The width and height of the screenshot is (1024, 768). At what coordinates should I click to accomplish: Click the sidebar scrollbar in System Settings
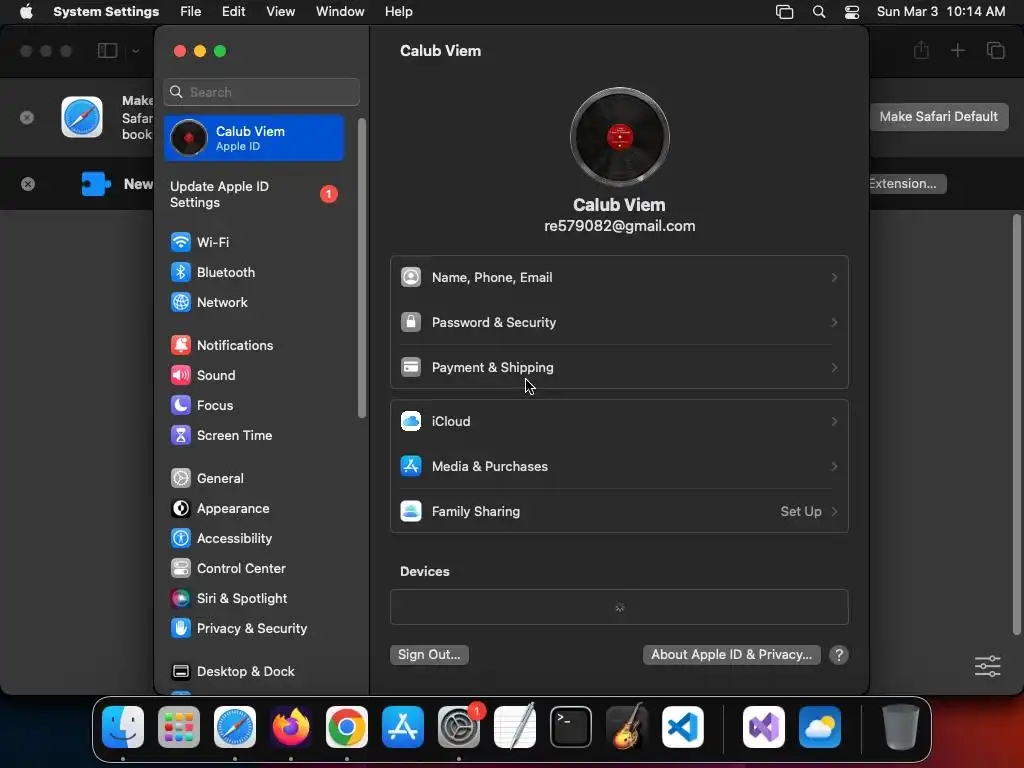362,268
